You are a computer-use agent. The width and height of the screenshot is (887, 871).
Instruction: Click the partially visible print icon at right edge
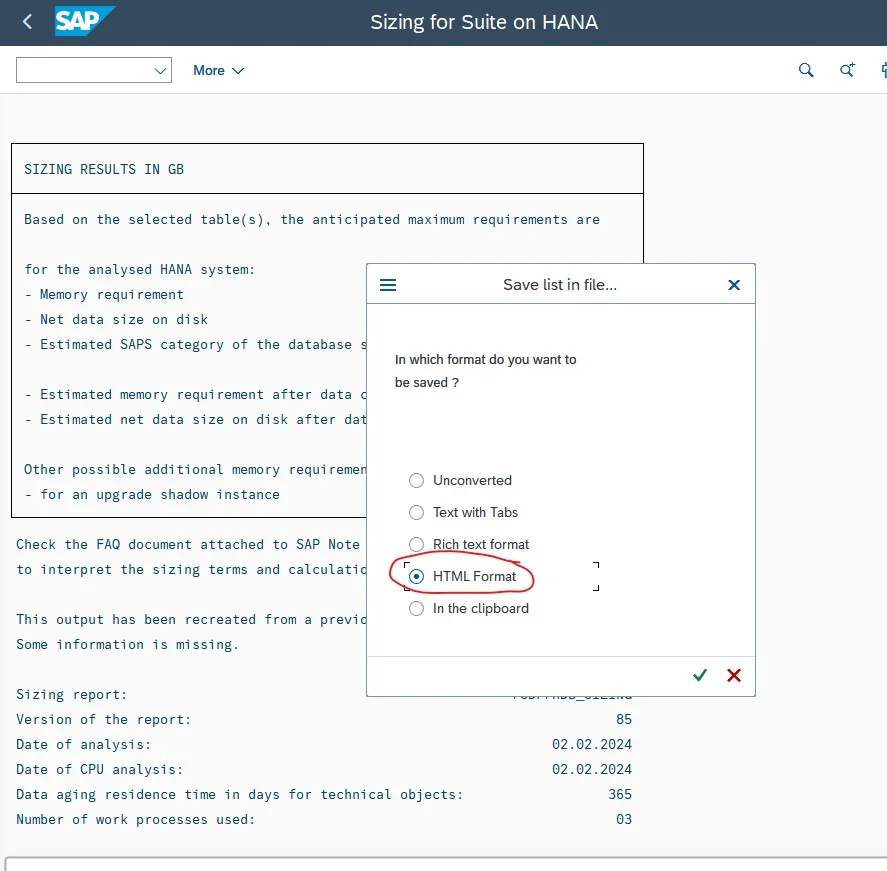(x=884, y=70)
